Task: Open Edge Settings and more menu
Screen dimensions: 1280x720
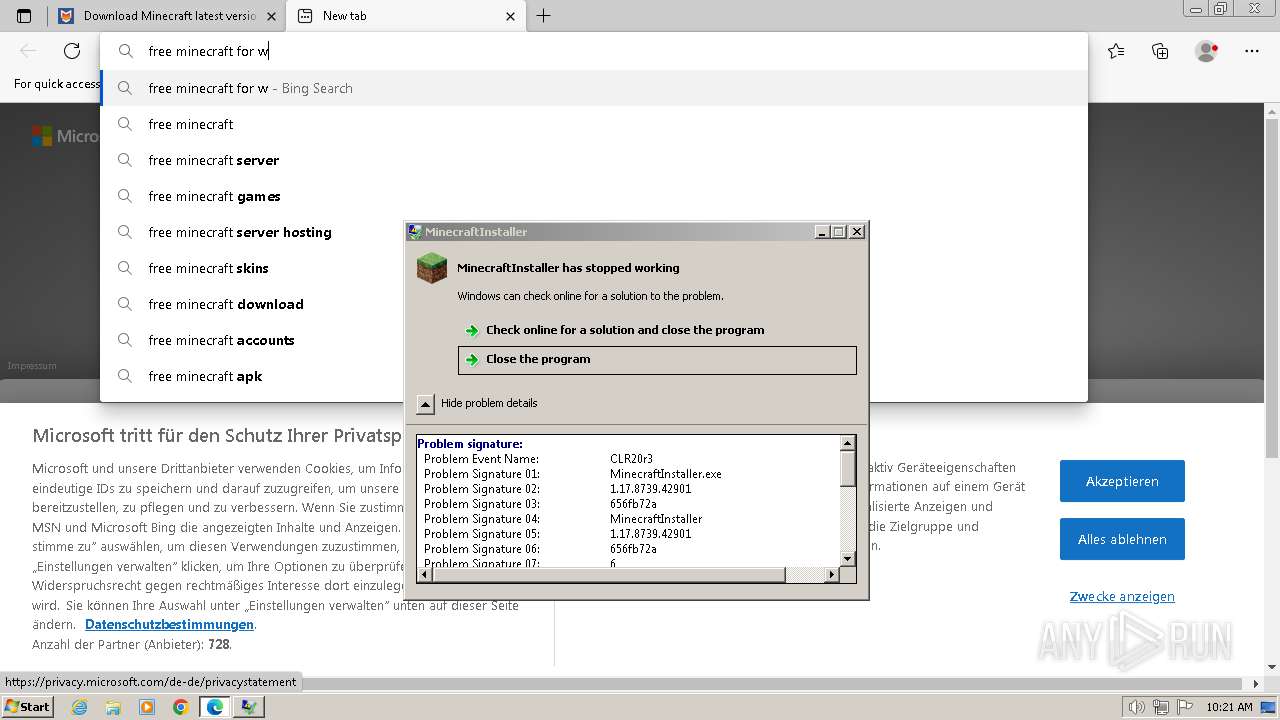Action: [x=1251, y=51]
